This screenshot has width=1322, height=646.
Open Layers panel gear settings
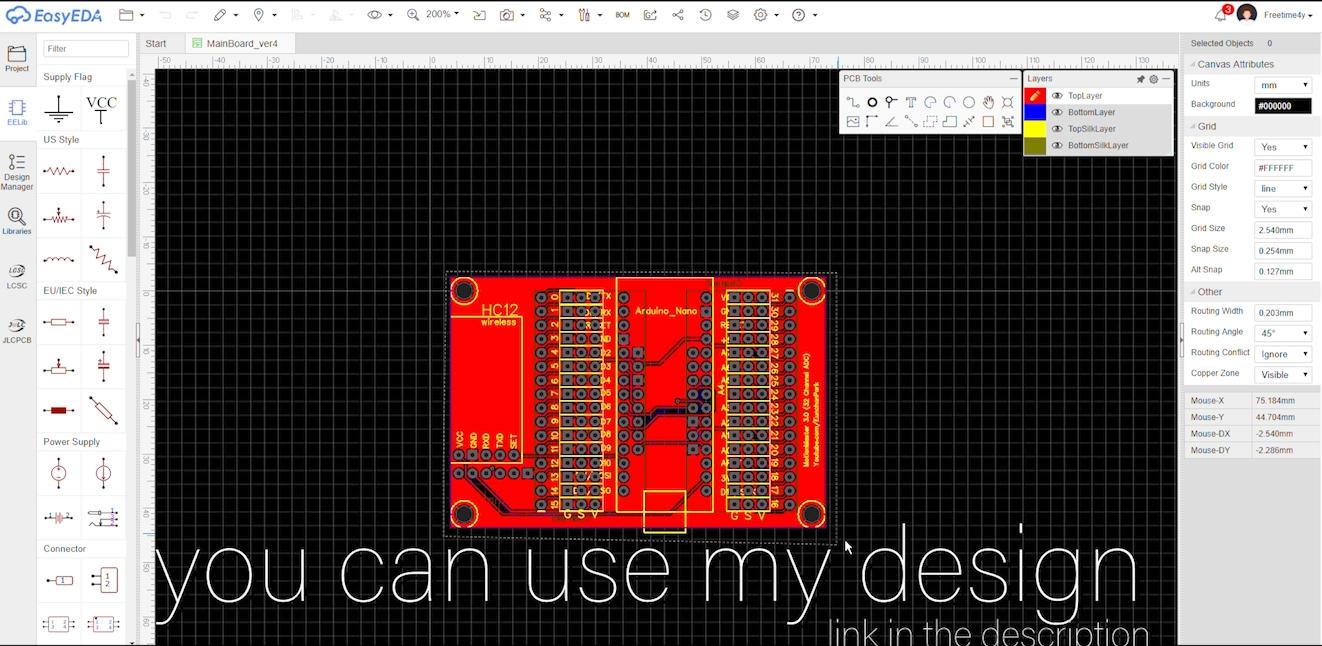[1153, 79]
